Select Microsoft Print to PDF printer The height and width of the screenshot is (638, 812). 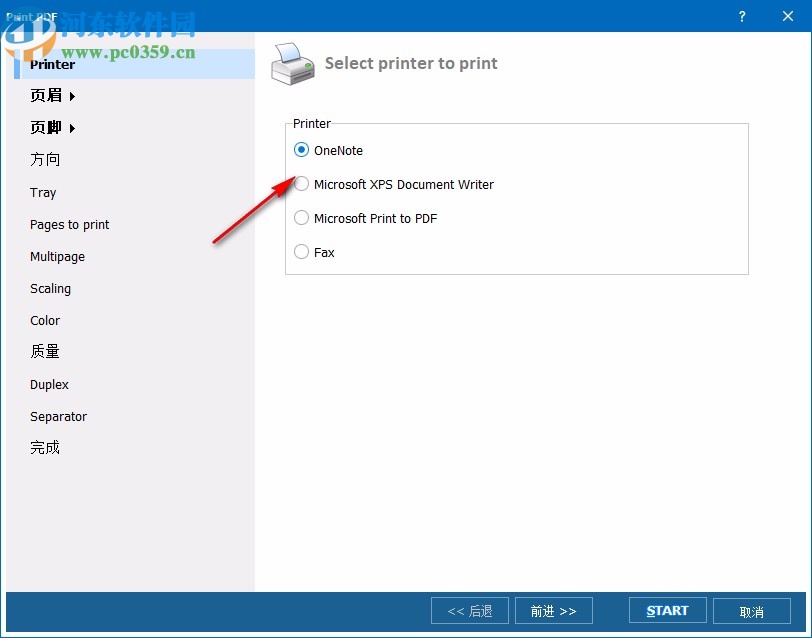[301, 218]
